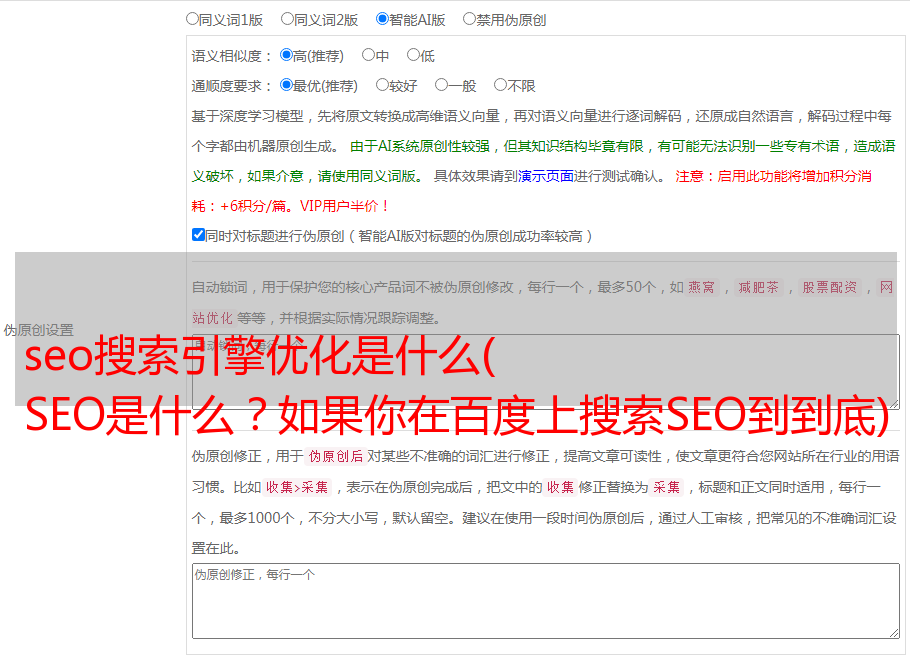
Task: Select the 禁用伪原创 radio option
Action: coord(469,19)
